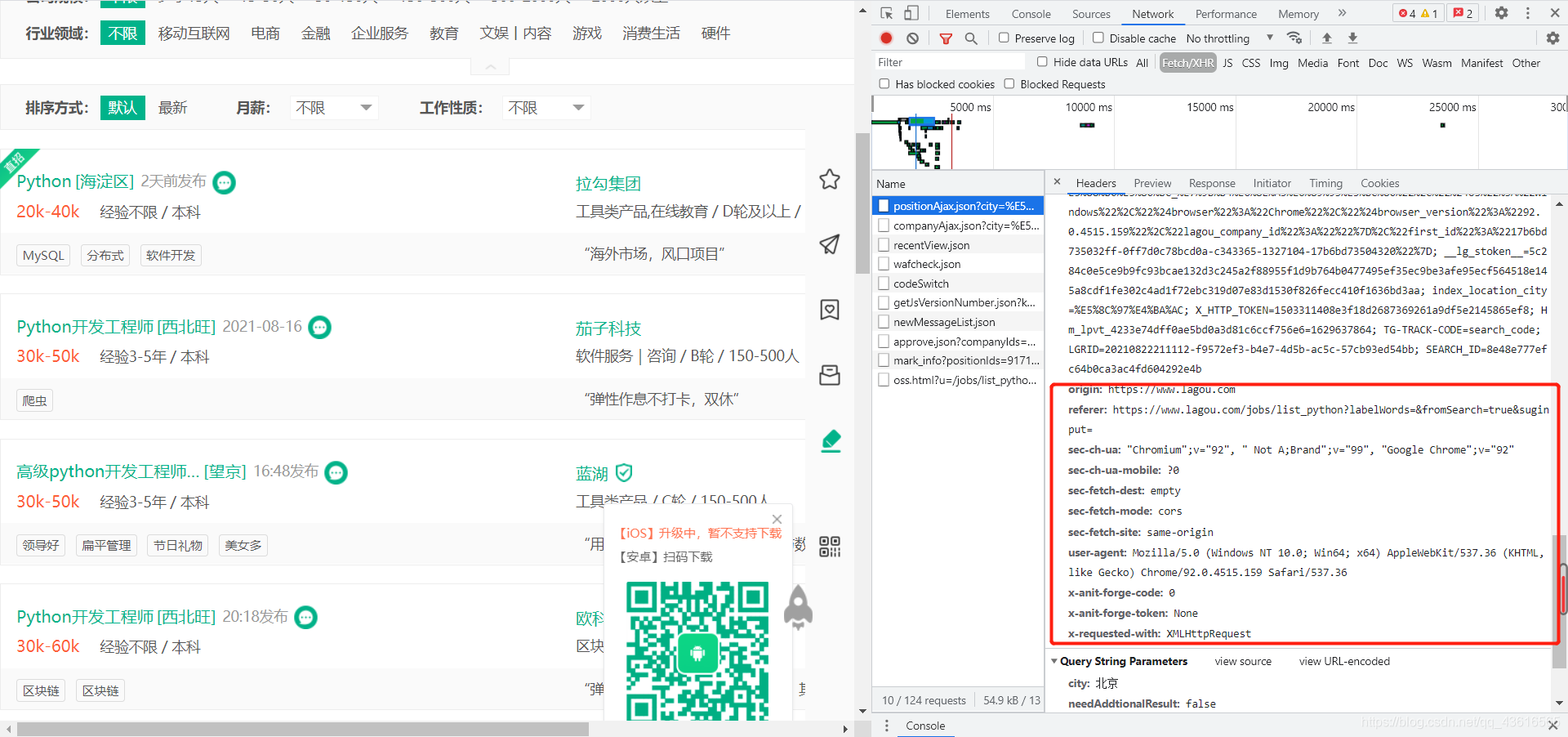Stop recording the network log
The image size is (1568, 737).
(885, 38)
